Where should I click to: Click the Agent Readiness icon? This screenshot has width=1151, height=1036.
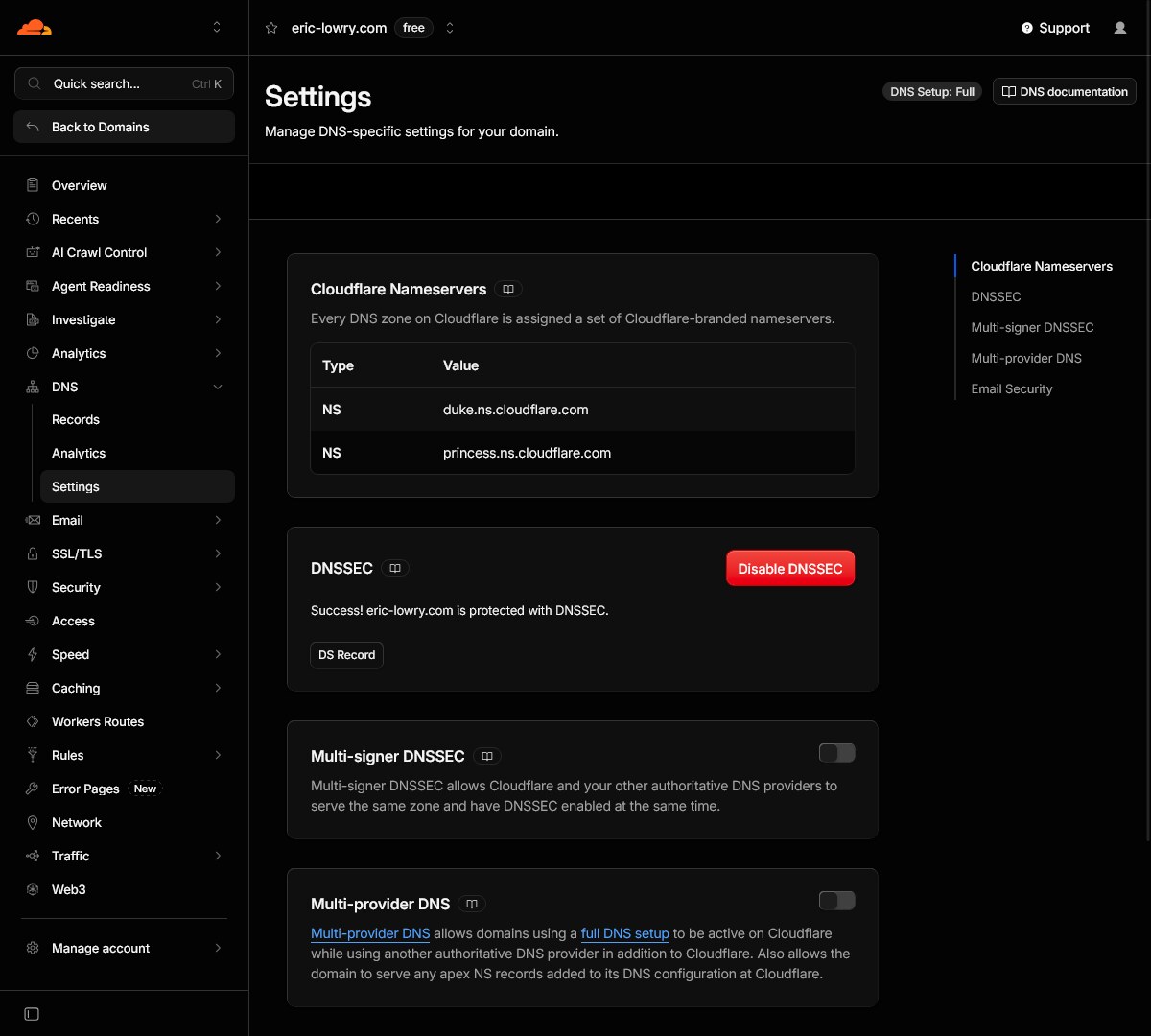pyautogui.click(x=33, y=286)
